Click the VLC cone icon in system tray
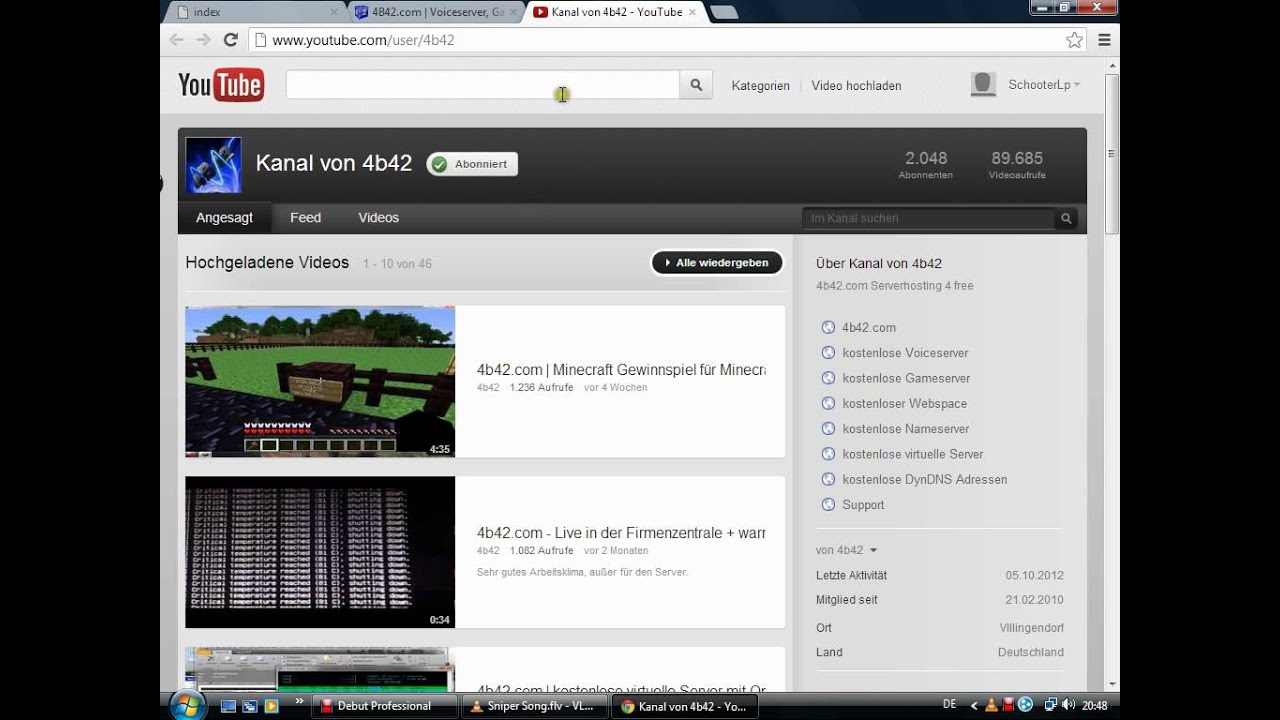This screenshot has width=1280, height=720. [x=992, y=705]
